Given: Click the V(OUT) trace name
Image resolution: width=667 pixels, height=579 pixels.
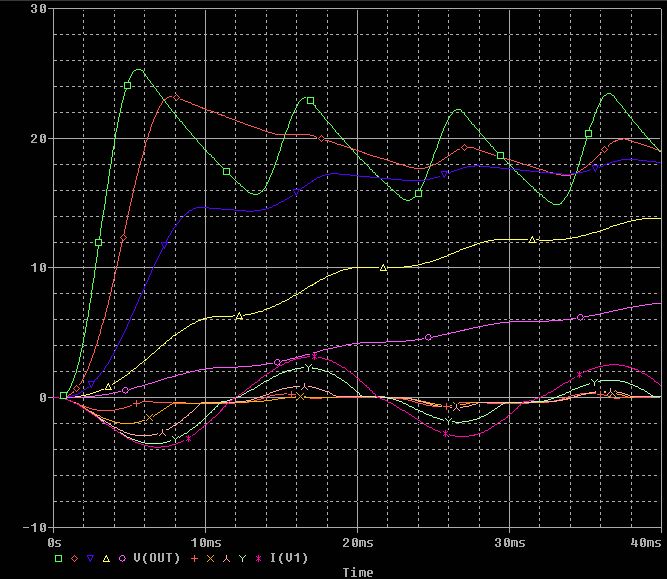Looking at the screenshot, I should (x=157, y=558).
